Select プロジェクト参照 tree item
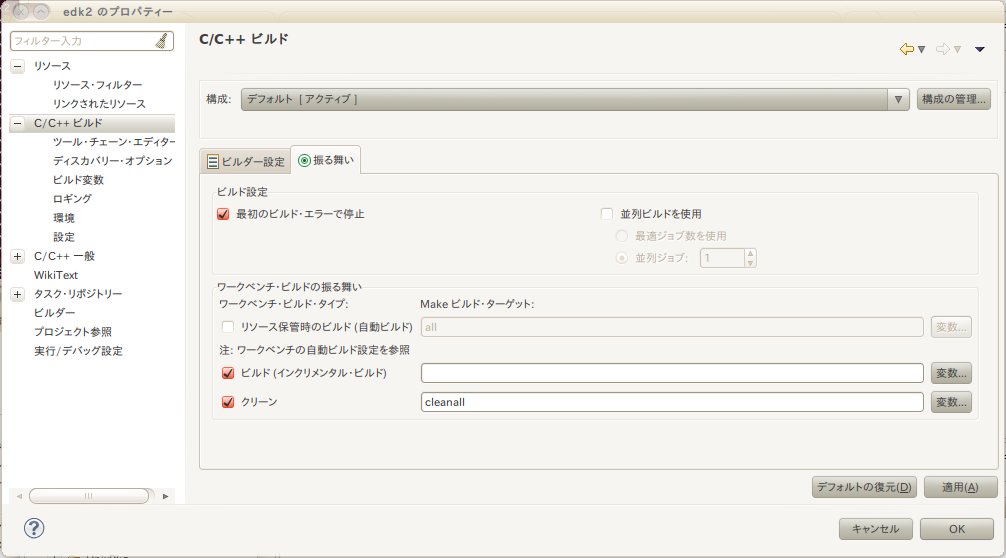The height and width of the screenshot is (558, 1006). 72,332
